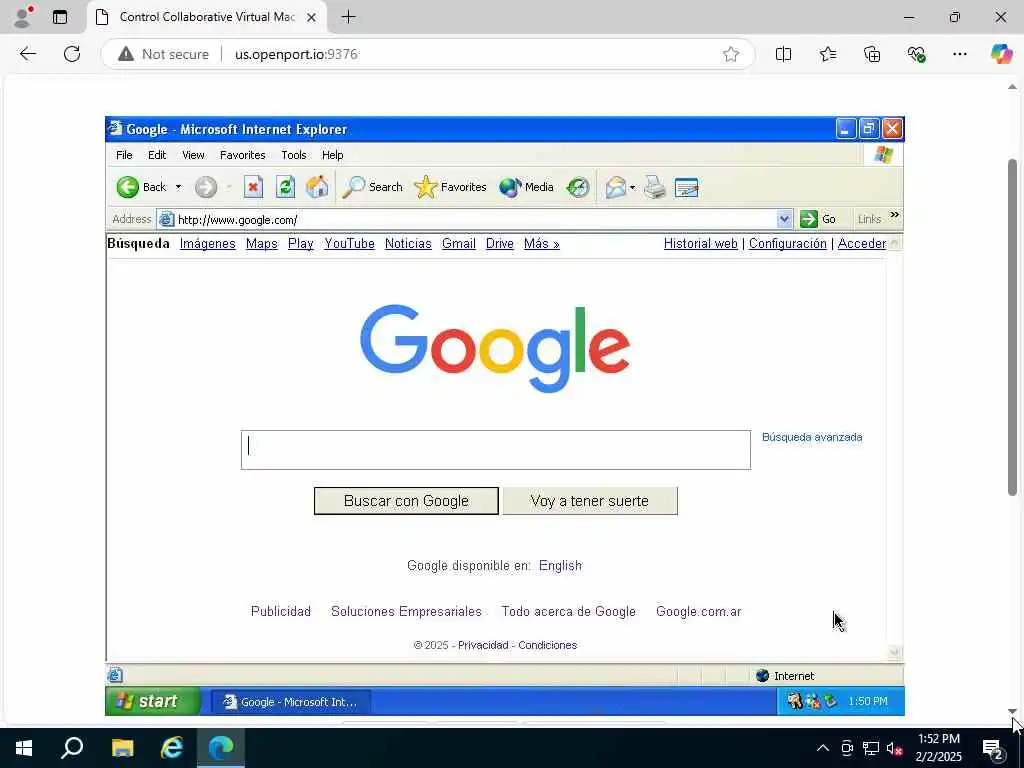The width and height of the screenshot is (1024, 768).
Task: Open the IE History toolbar icon
Action: [x=577, y=187]
